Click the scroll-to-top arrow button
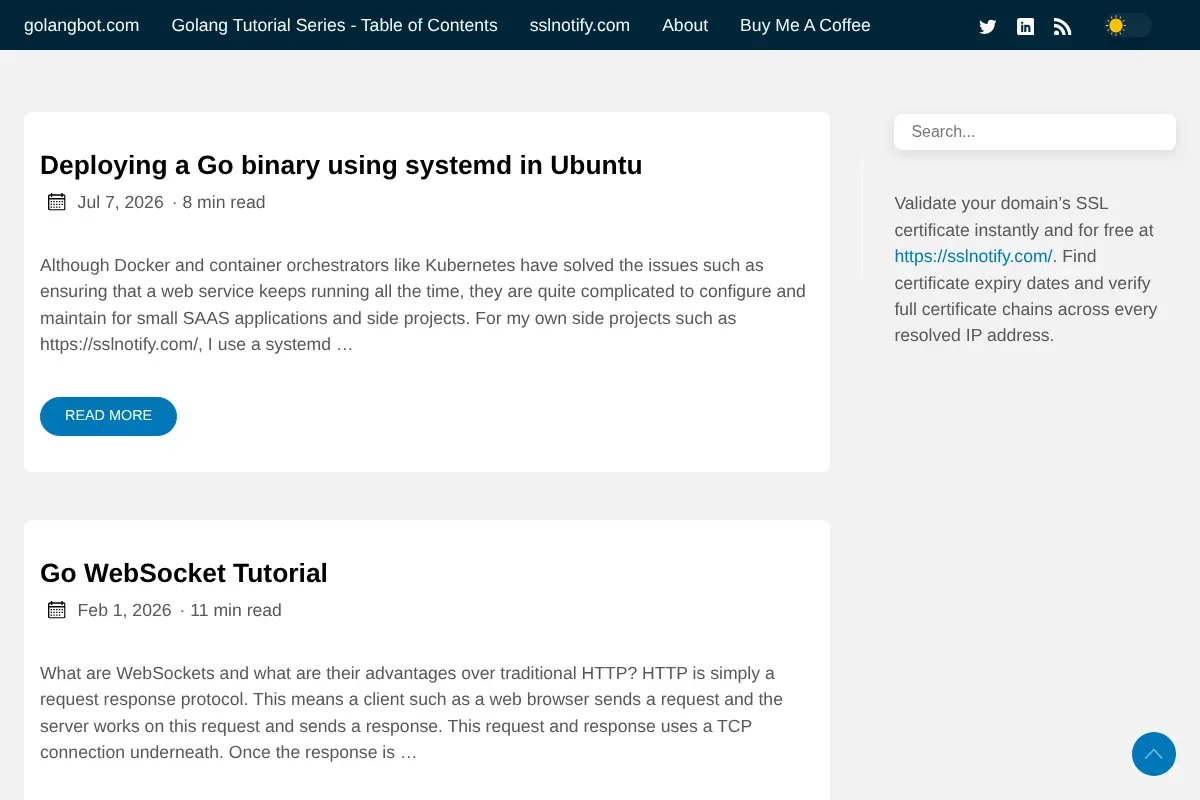The height and width of the screenshot is (800, 1200). click(1154, 754)
